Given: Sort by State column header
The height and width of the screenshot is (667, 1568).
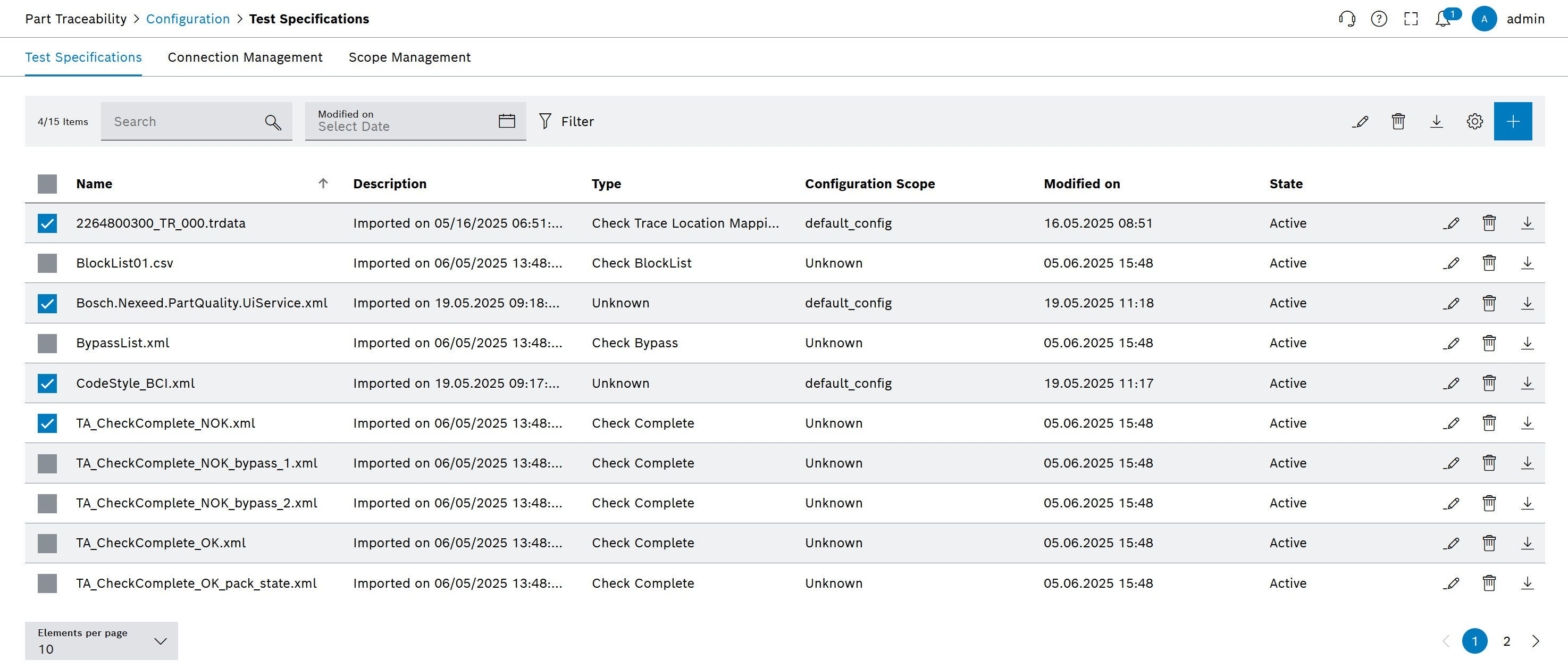Looking at the screenshot, I should pyautogui.click(x=1286, y=184).
